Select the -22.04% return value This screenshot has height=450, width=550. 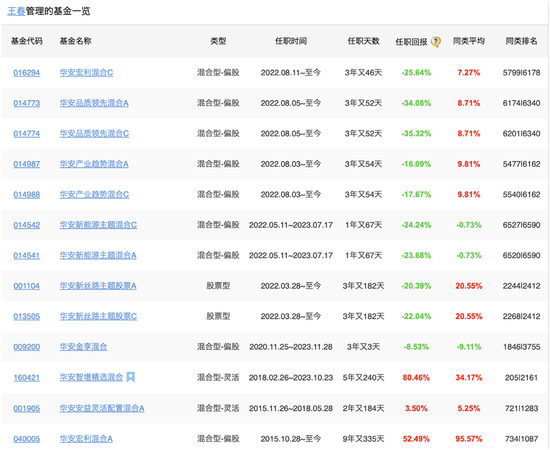416,317
